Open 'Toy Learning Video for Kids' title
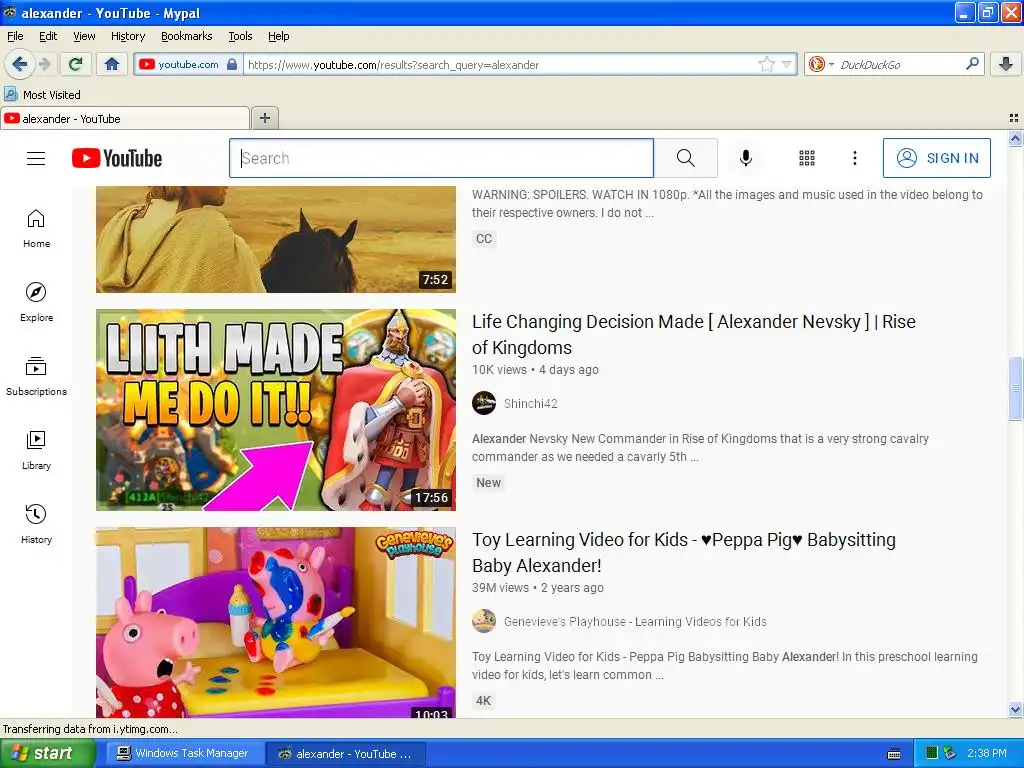 684,552
